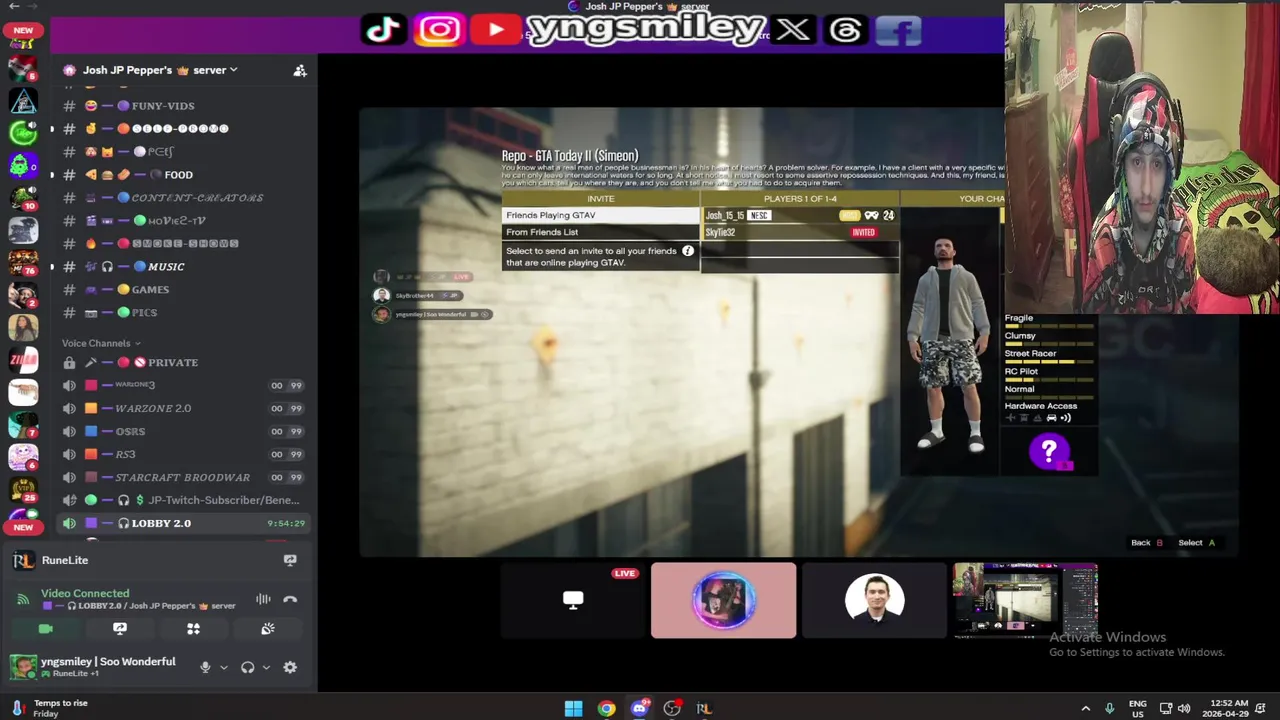
Task: Join the RS3 voice channel
Action: click(185, 454)
